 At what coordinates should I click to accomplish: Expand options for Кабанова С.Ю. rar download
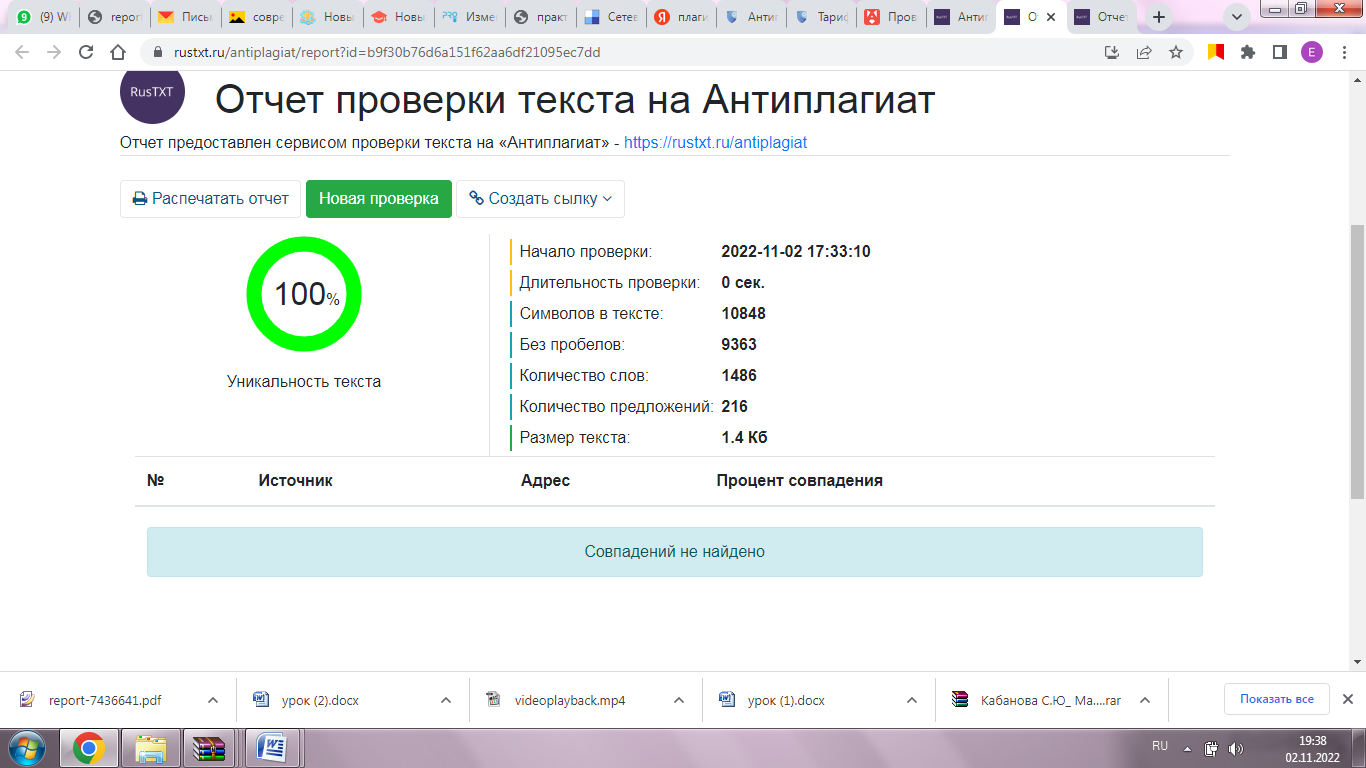point(1145,700)
